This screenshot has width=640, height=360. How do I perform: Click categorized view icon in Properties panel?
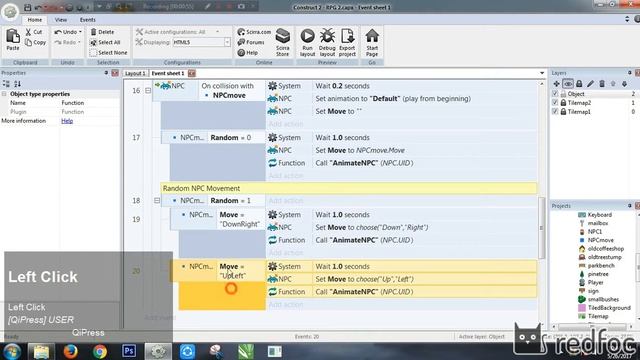tap(6, 84)
